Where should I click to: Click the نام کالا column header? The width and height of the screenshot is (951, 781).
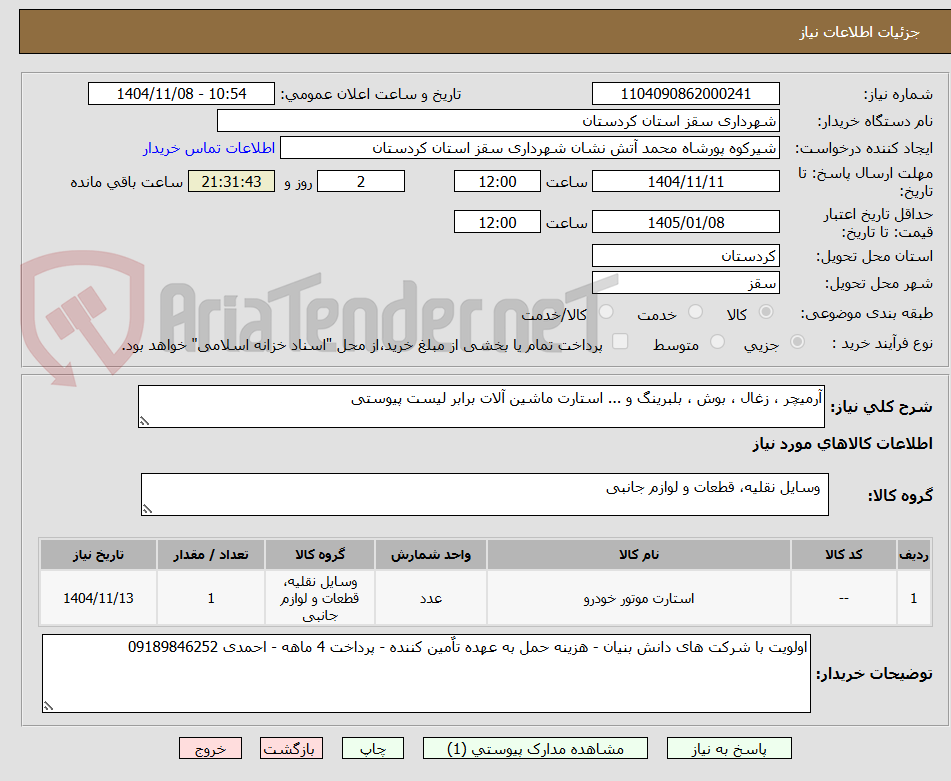(639, 554)
